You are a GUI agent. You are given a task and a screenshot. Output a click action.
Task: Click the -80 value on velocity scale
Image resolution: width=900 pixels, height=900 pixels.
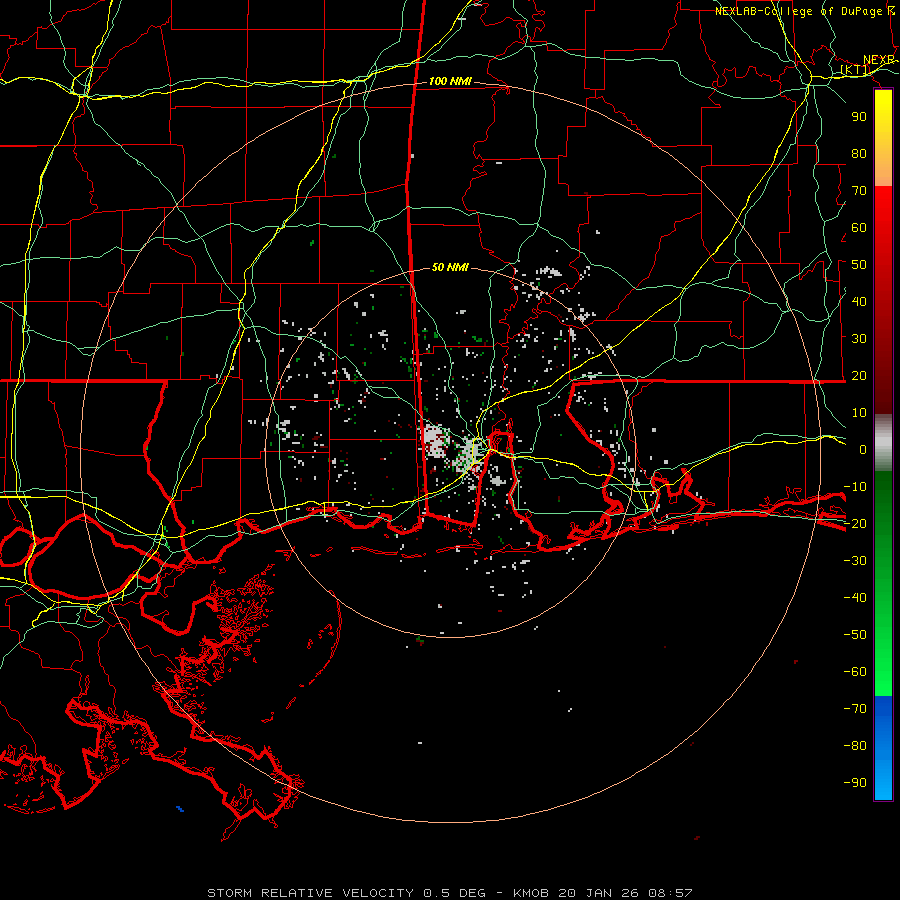855,746
